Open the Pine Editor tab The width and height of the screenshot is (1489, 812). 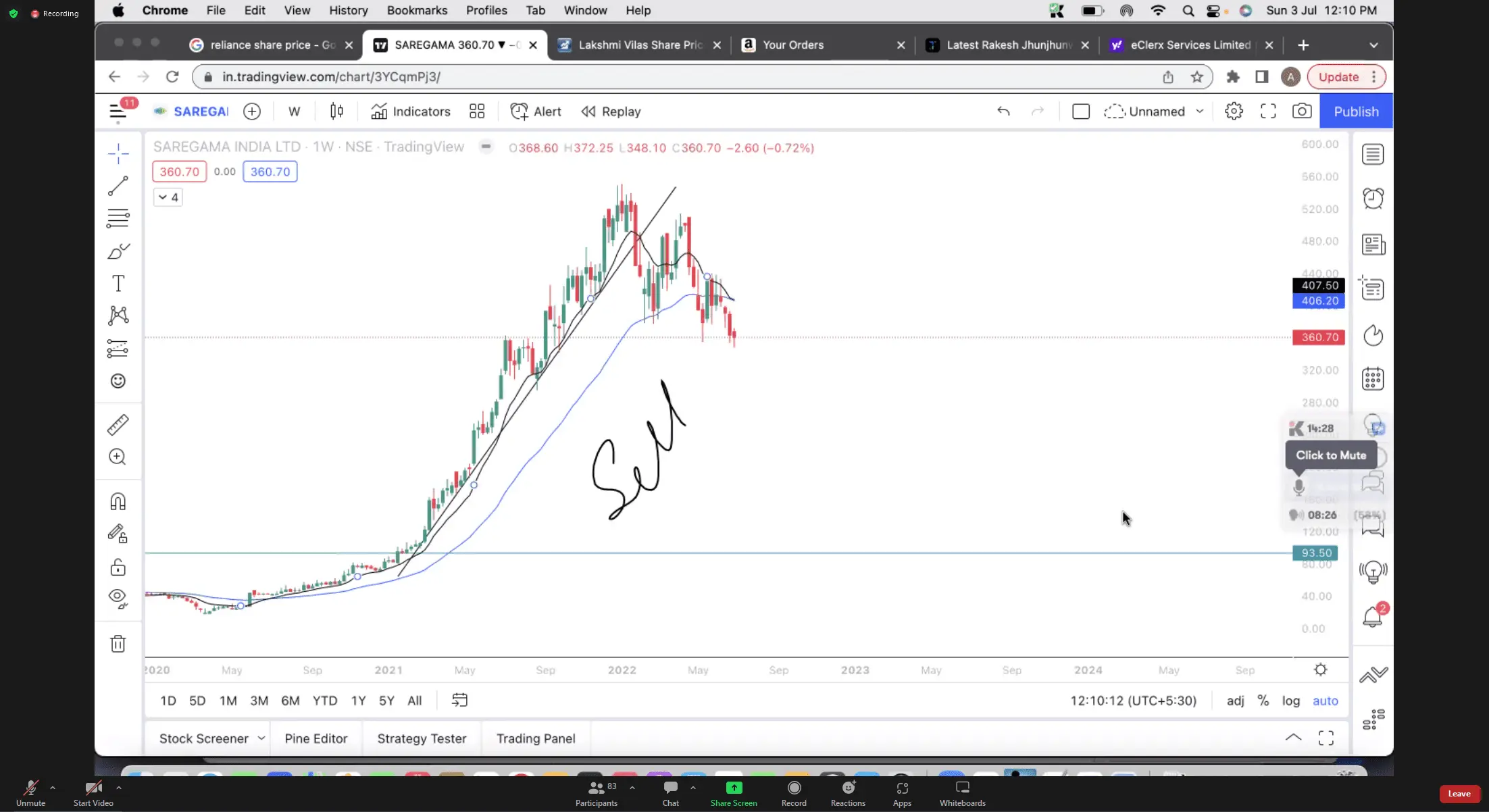(x=316, y=738)
